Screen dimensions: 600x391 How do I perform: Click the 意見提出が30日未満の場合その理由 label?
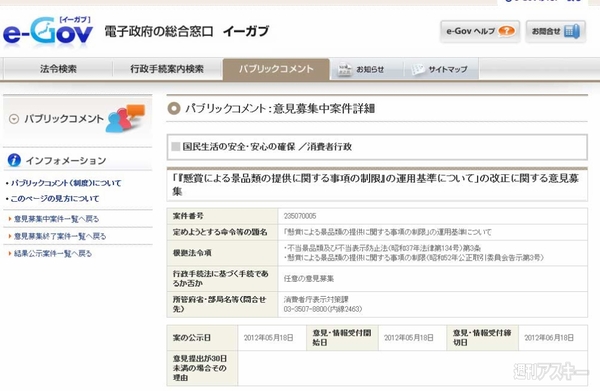[199, 368]
